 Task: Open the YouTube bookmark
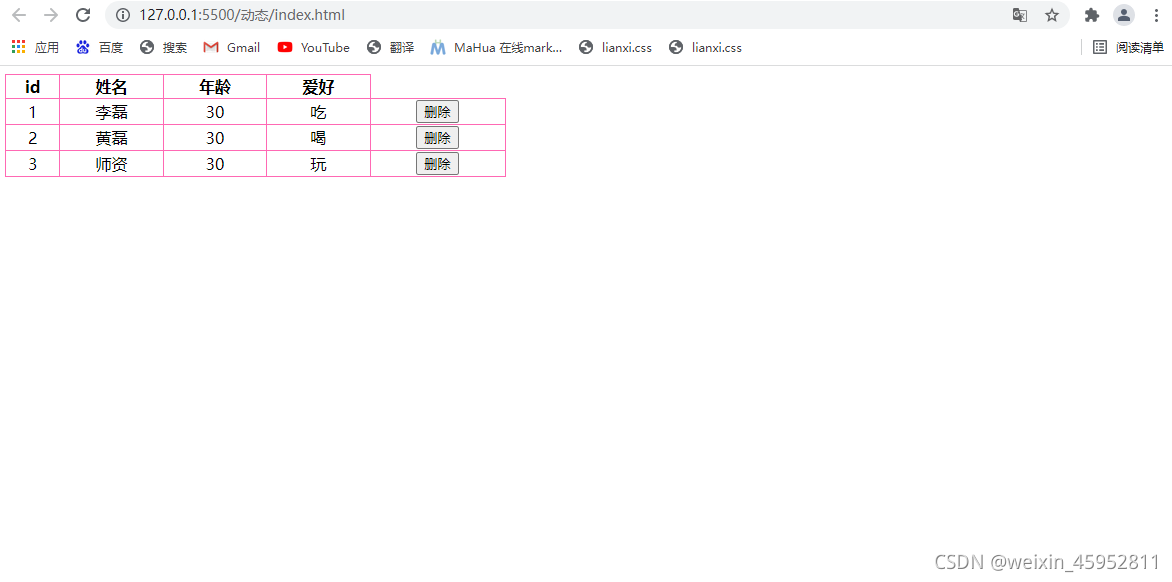click(x=313, y=47)
